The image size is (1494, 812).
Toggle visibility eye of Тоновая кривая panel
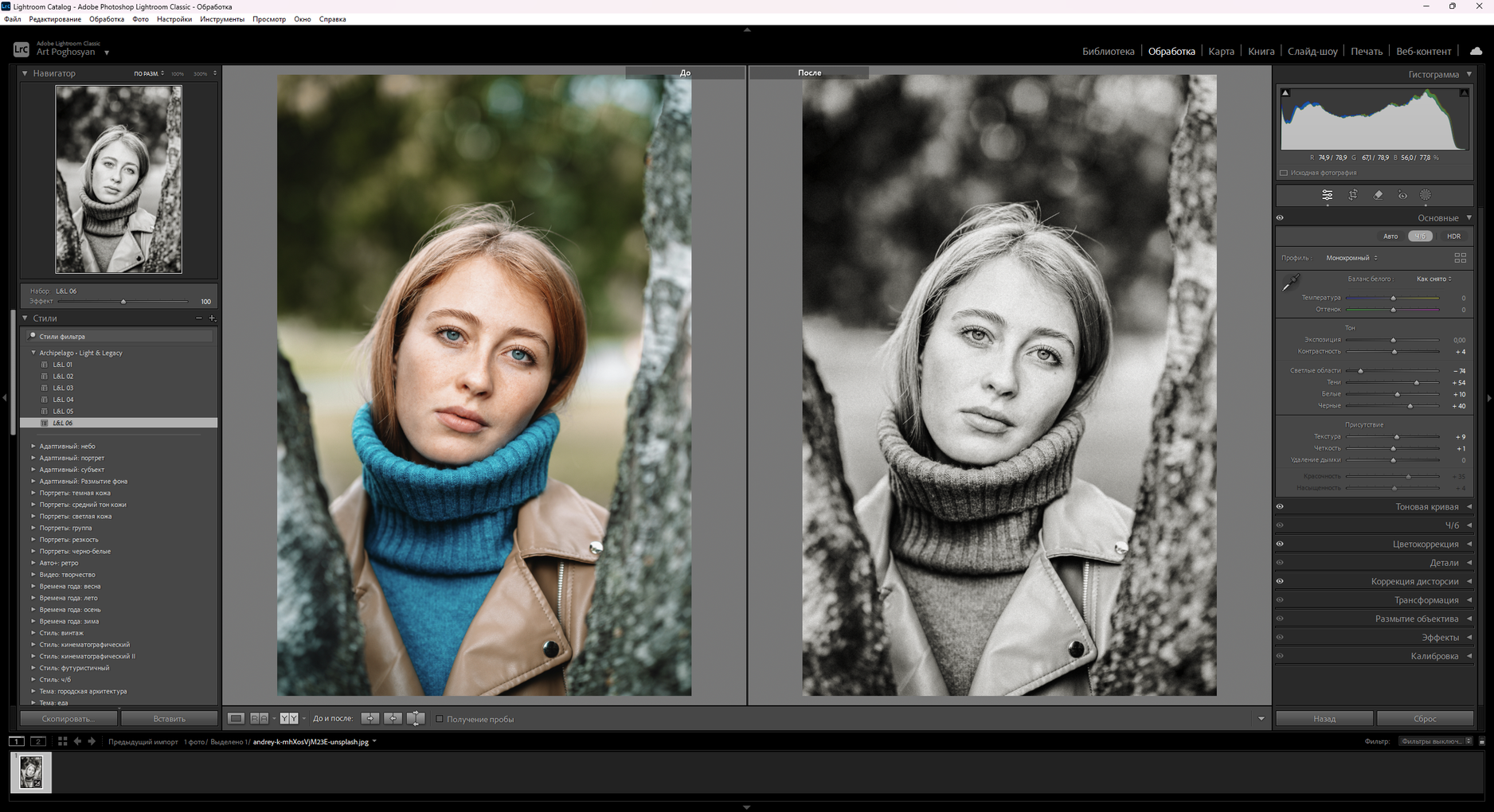(1280, 507)
